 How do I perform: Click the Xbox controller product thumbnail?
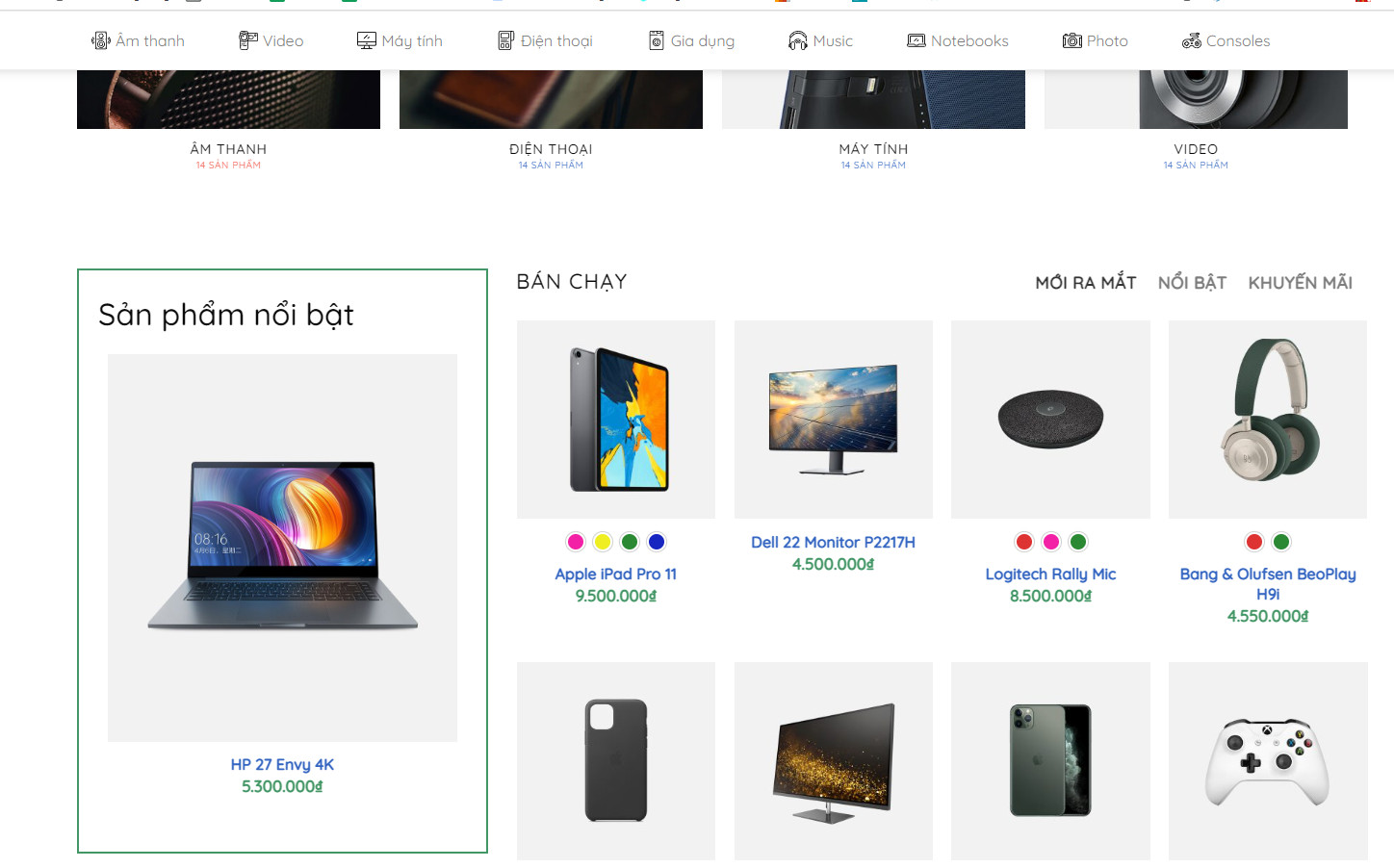tap(1267, 760)
